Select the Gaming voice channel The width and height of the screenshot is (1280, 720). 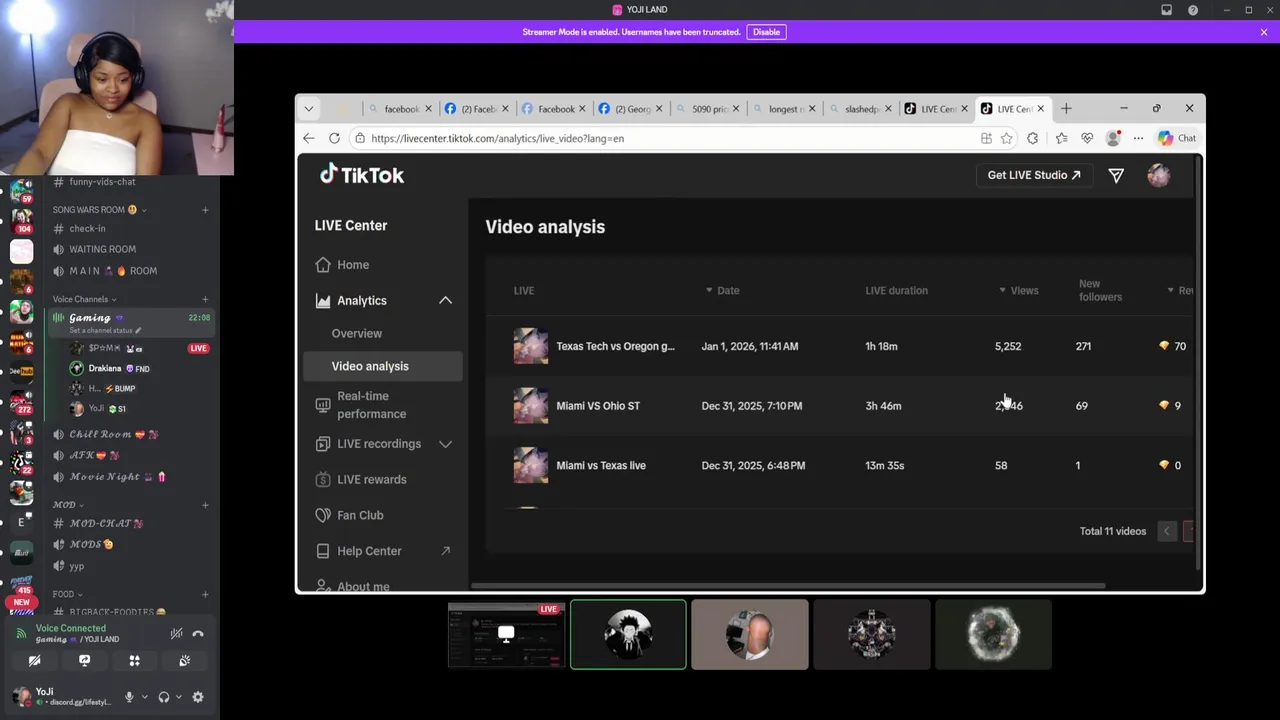130,322
